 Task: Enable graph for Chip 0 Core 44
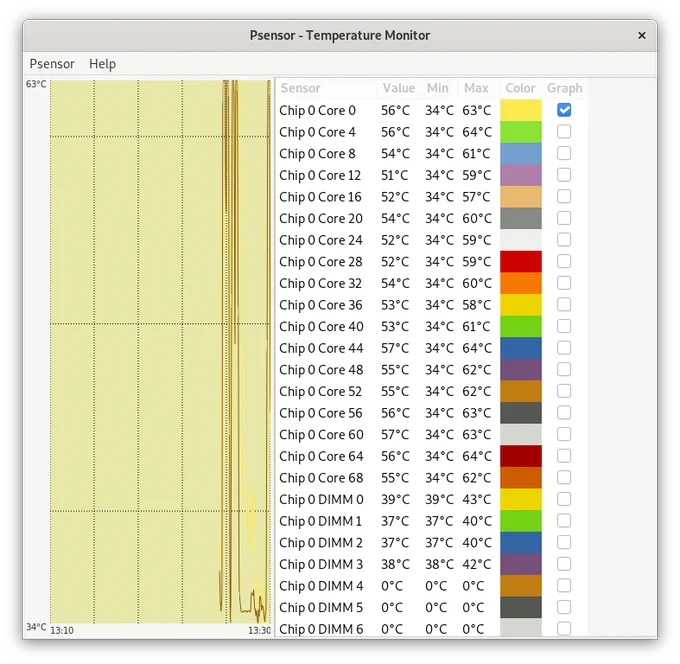(564, 348)
